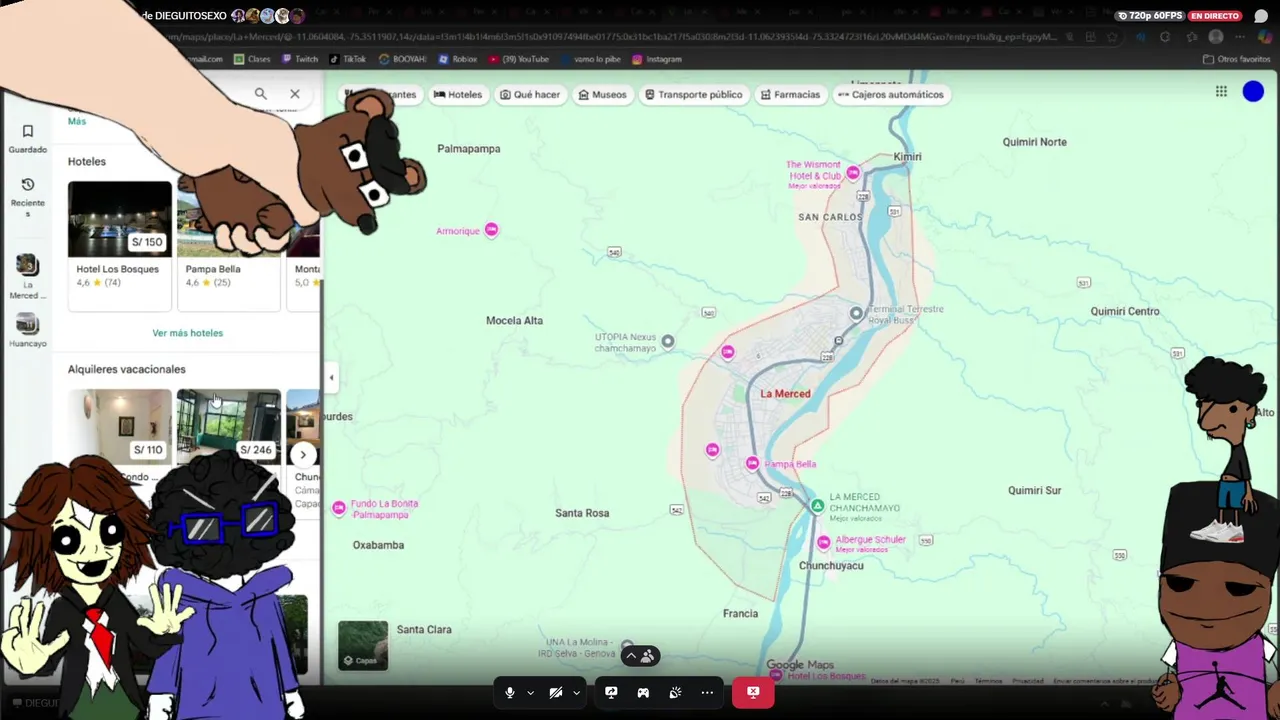
Task: Open microphone options dropdown arrow
Action: 530,692
